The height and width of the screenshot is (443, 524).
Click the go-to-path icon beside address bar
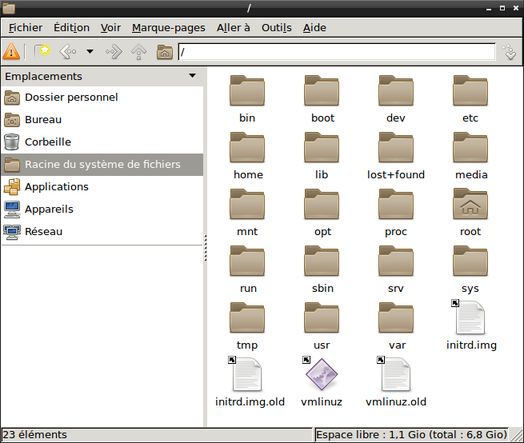[510, 52]
